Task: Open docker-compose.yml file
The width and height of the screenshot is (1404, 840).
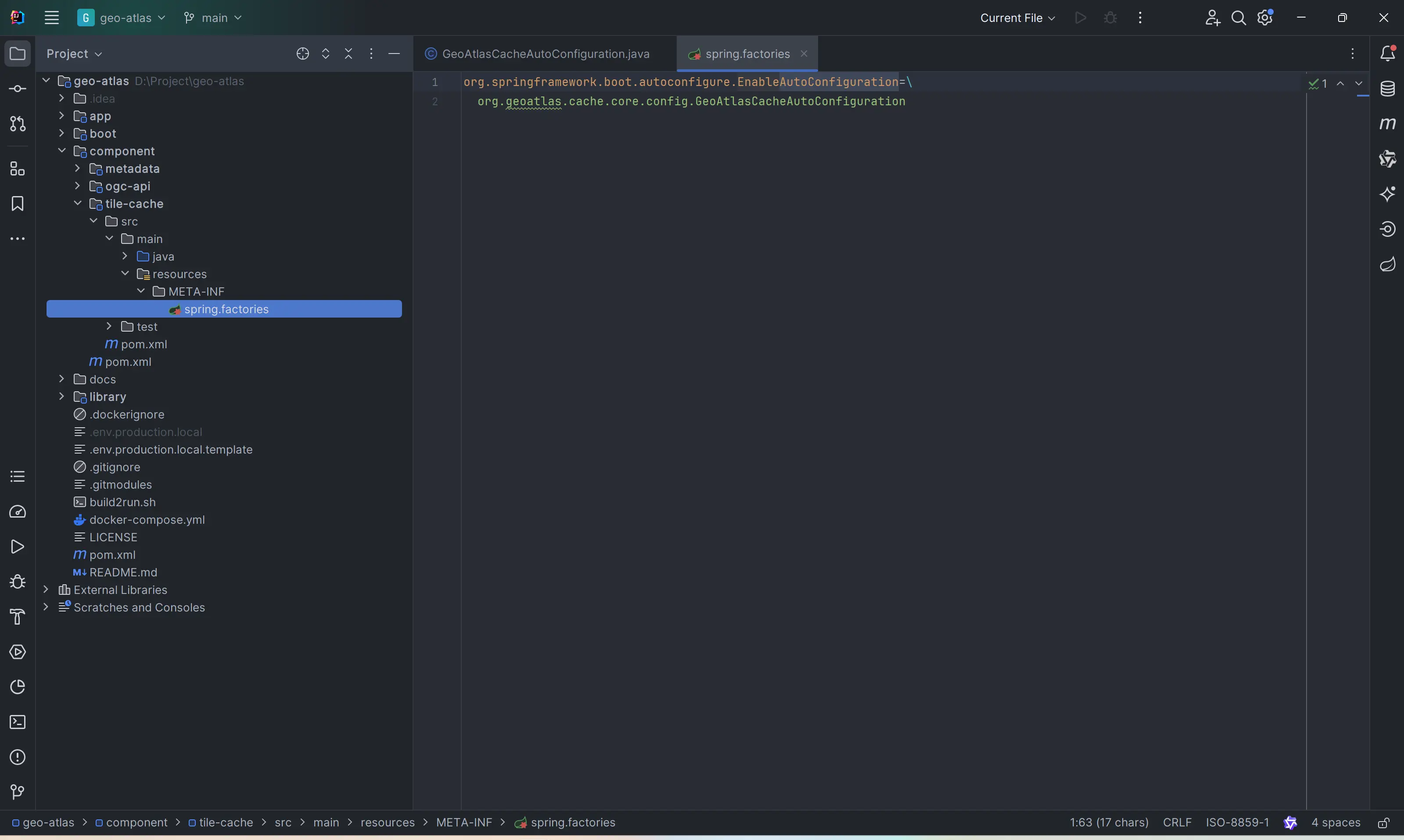Action: click(x=147, y=520)
